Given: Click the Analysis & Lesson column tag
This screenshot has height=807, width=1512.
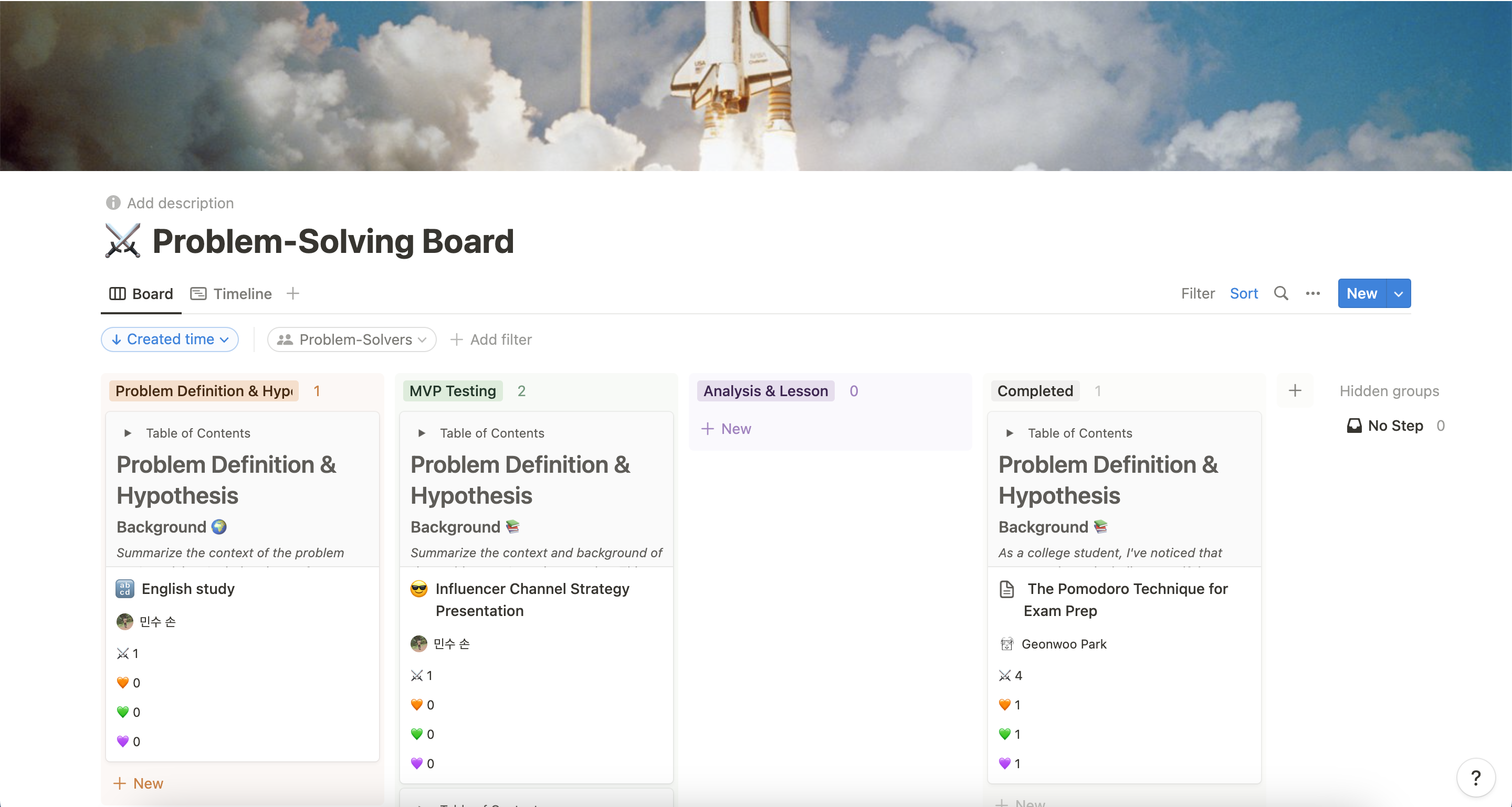Looking at the screenshot, I should 765,390.
